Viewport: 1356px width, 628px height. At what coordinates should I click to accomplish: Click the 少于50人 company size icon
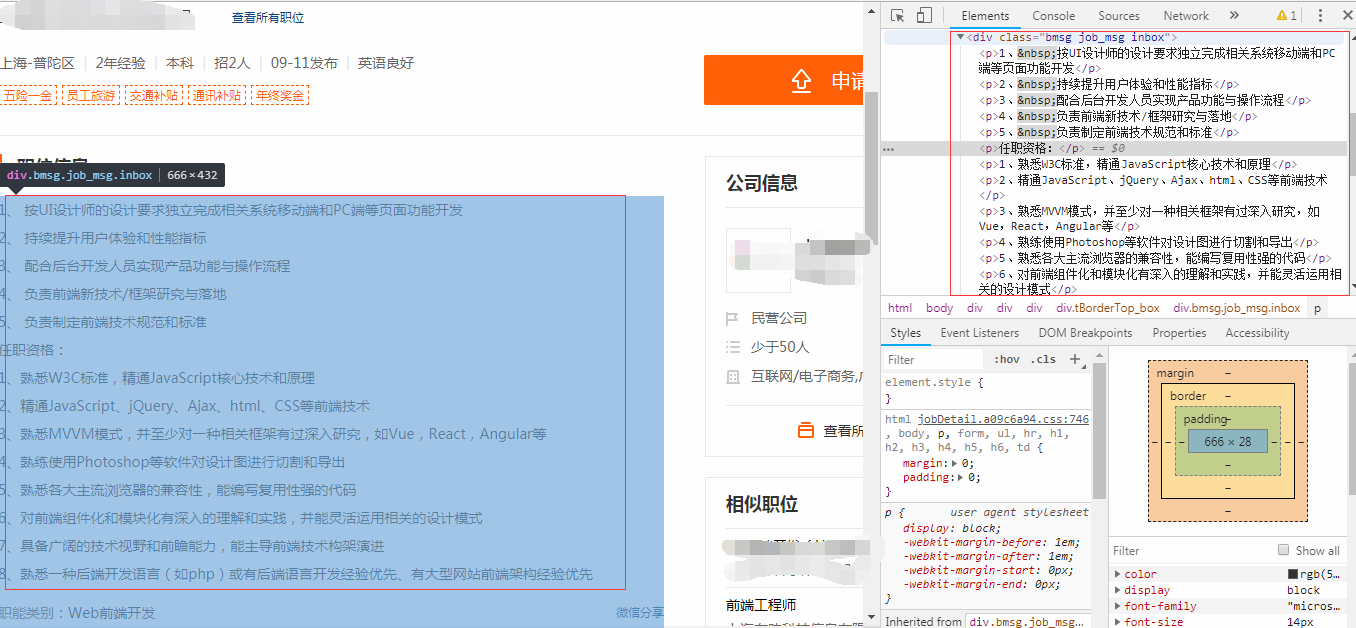[x=732, y=347]
